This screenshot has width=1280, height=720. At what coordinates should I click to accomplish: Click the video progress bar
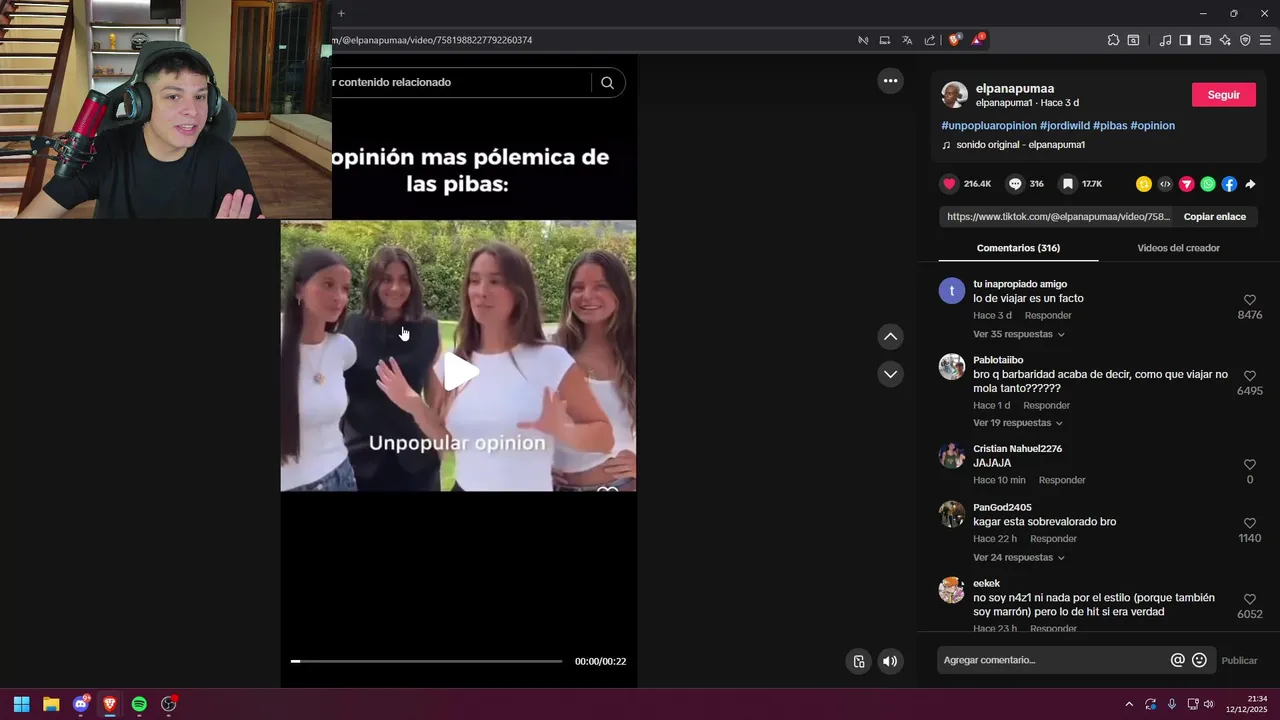[427, 661]
